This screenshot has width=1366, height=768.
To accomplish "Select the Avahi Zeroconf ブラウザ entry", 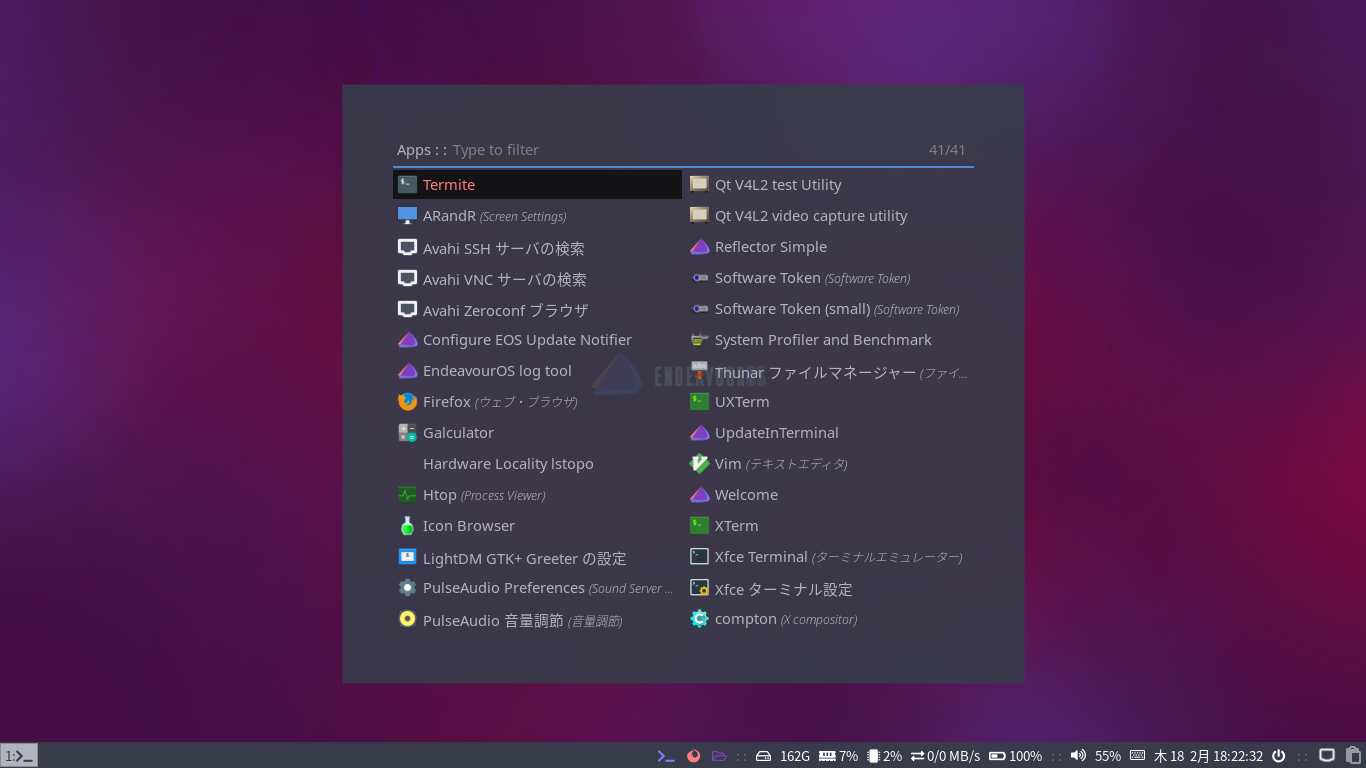I will pos(537,309).
